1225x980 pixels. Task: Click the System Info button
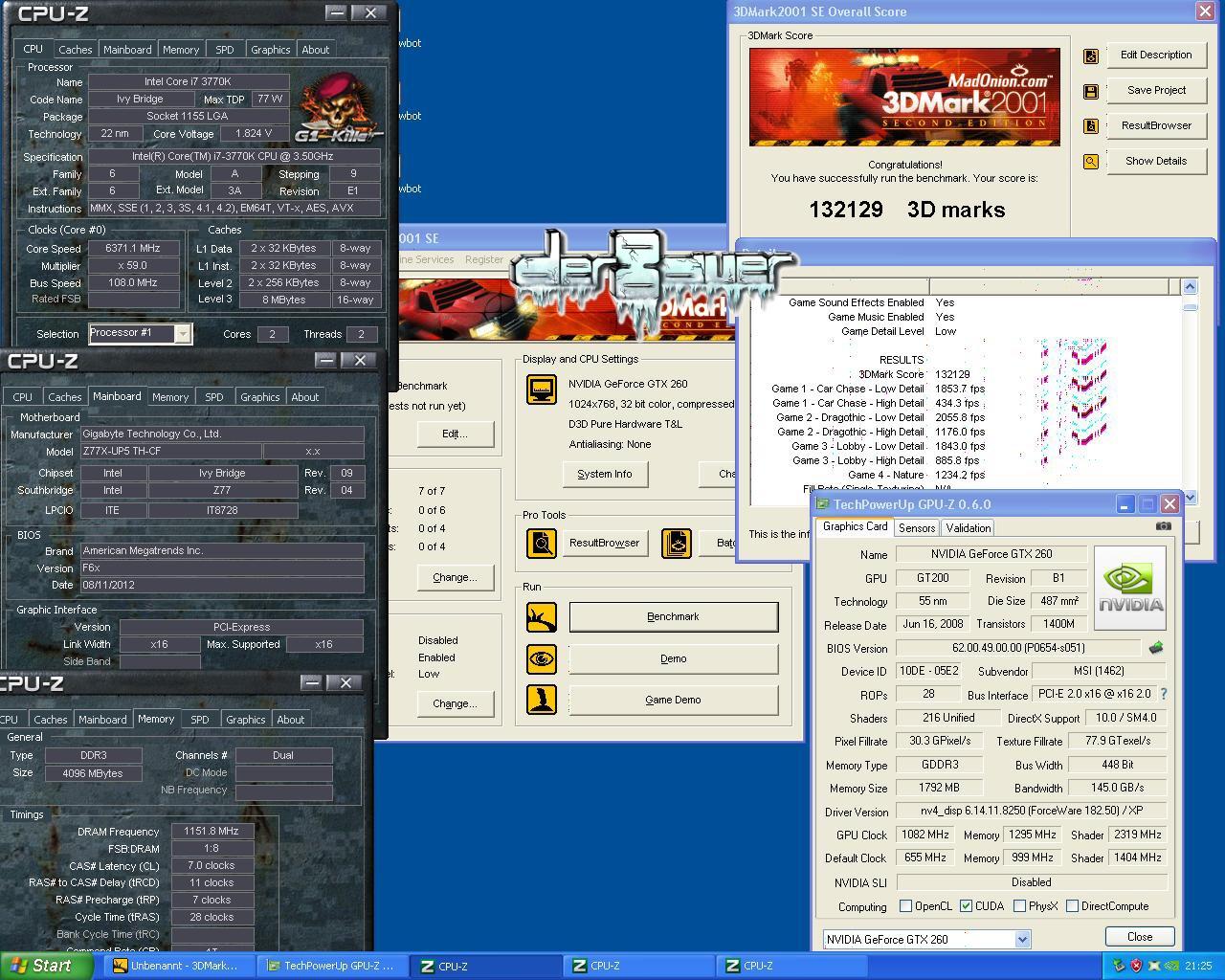coord(604,475)
